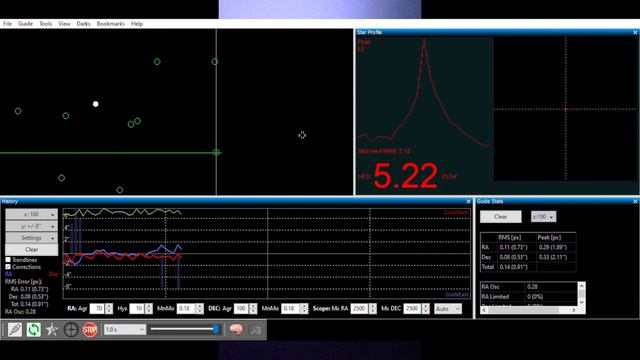This screenshot has width=640, height=360.
Task: Open the Help menu
Action: point(137,24)
